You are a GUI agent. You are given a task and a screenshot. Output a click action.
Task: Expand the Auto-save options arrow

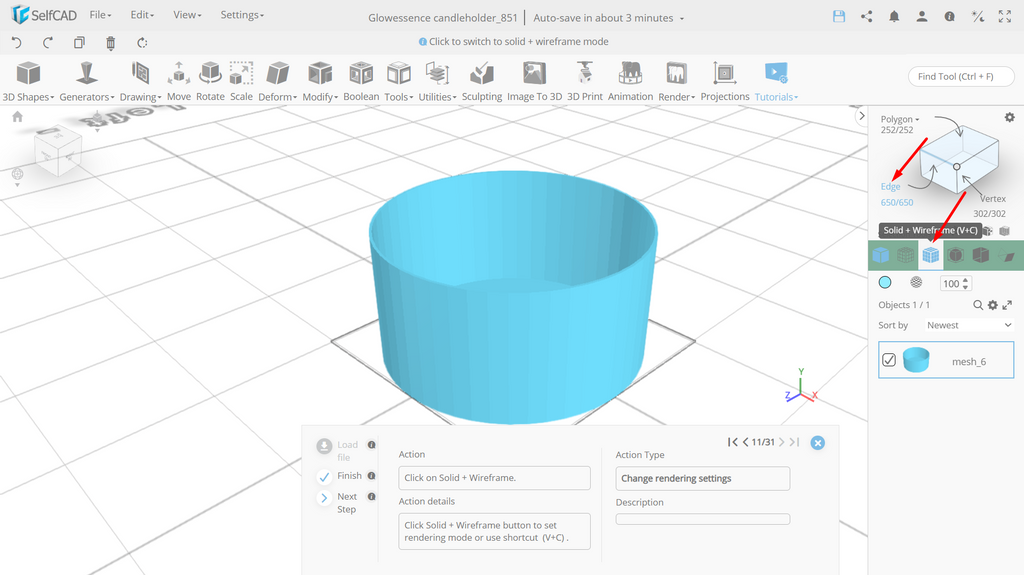click(682, 18)
